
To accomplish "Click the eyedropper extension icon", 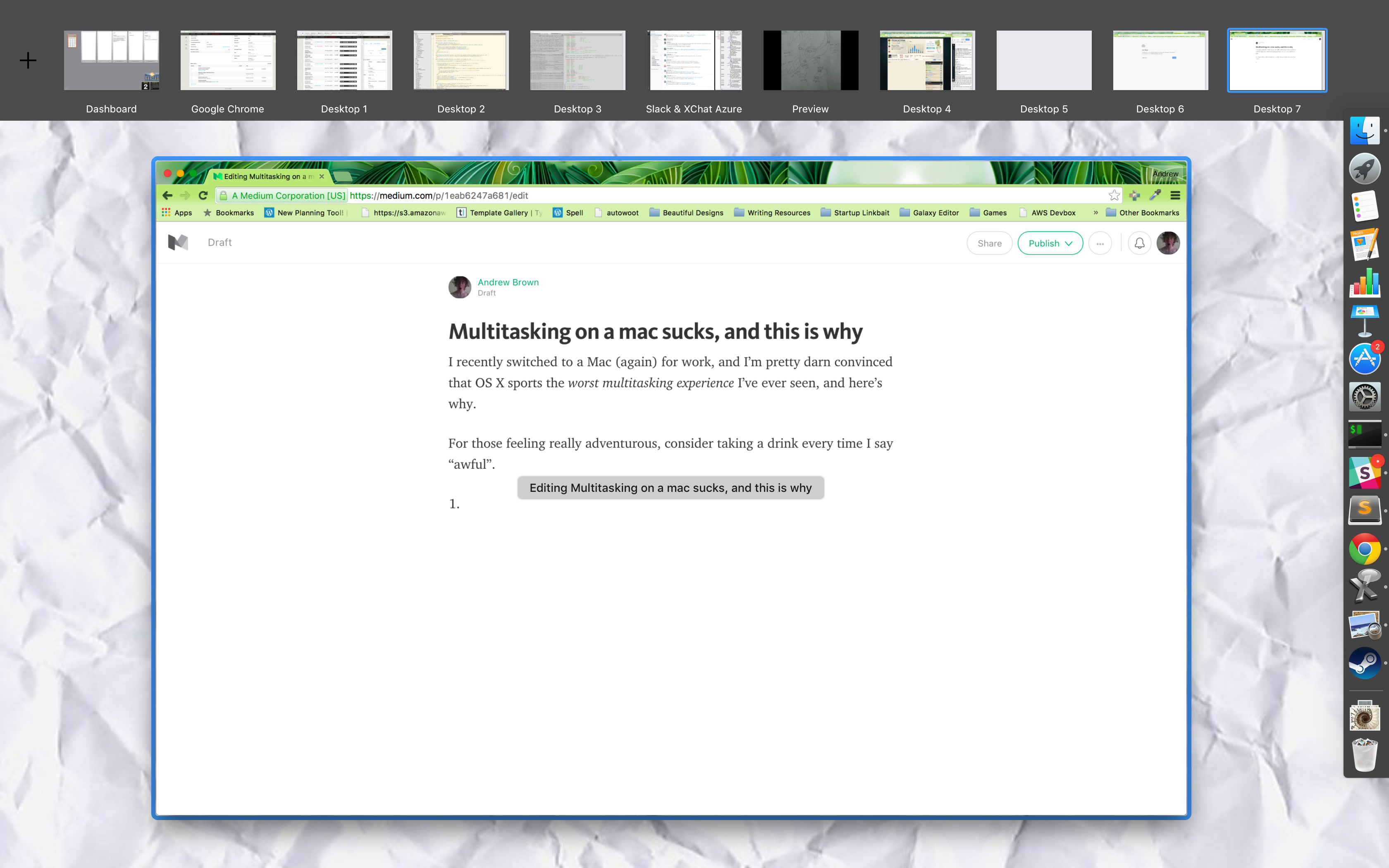I will (x=1155, y=195).
